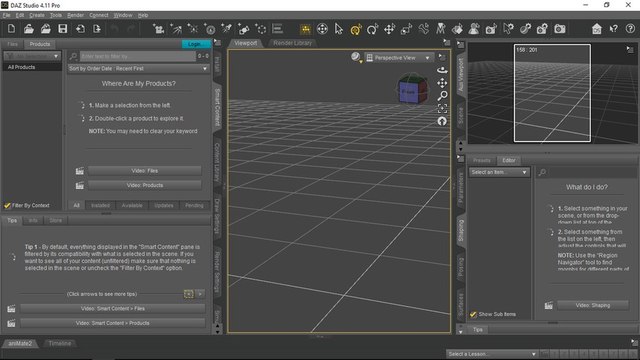Uncheck the Show Sub Items checkbox
This screenshot has width=640, height=360.
[473, 314]
